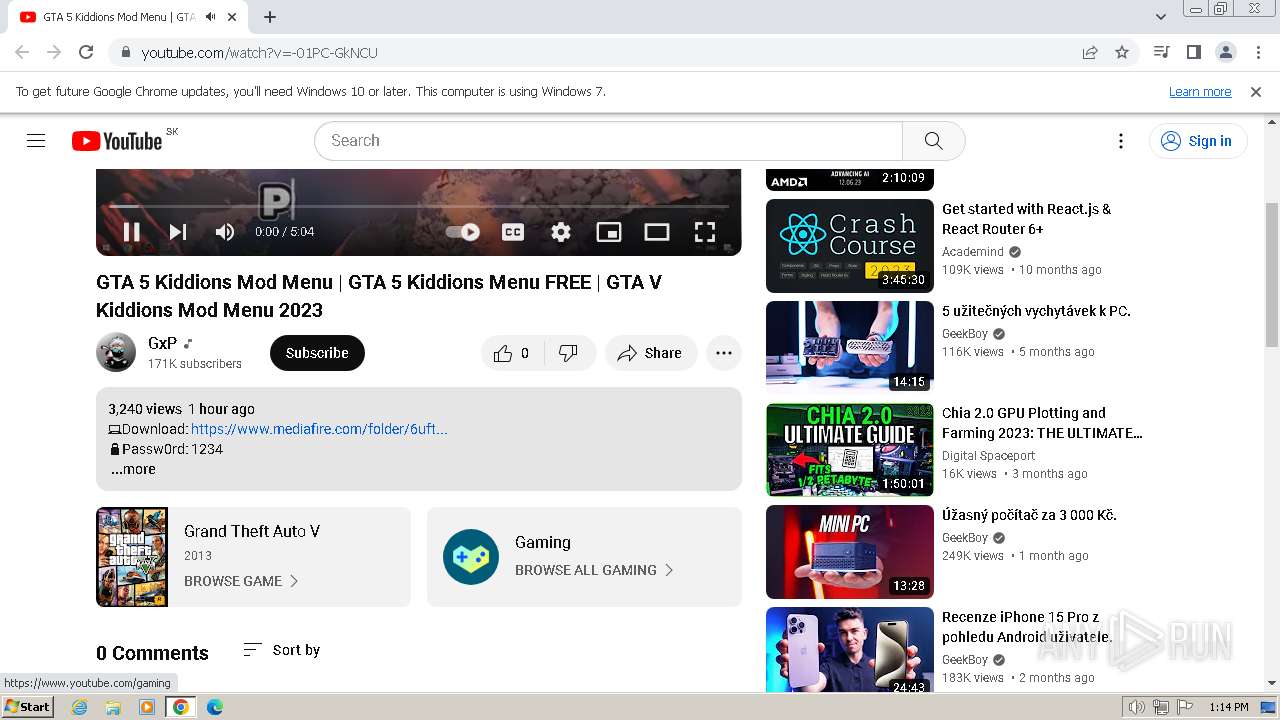Bookmark this tab star icon
1280x720 pixels.
click(1122, 52)
